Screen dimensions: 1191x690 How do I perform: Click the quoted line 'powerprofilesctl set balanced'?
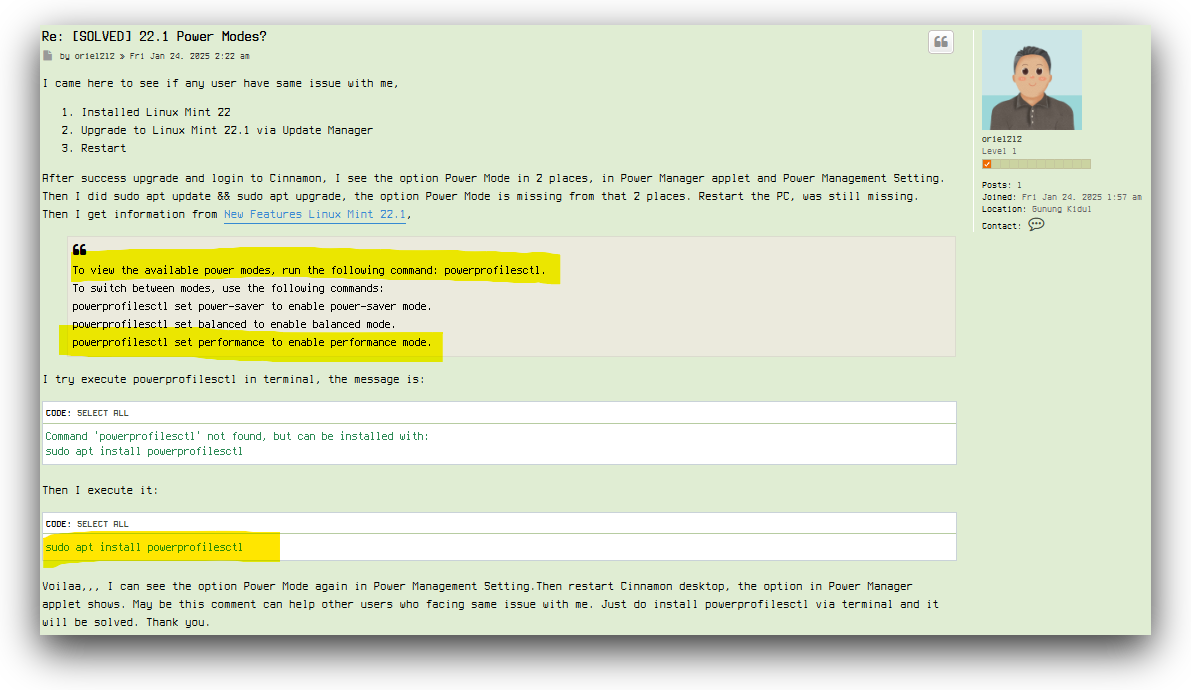click(x=234, y=324)
